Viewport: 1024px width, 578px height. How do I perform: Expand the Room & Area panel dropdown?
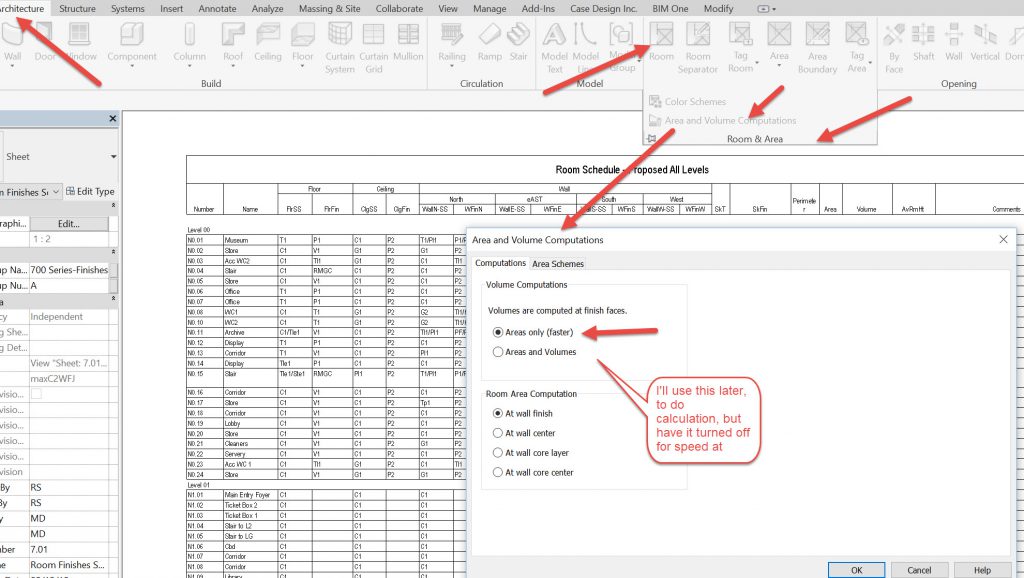[x=754, y=139]
